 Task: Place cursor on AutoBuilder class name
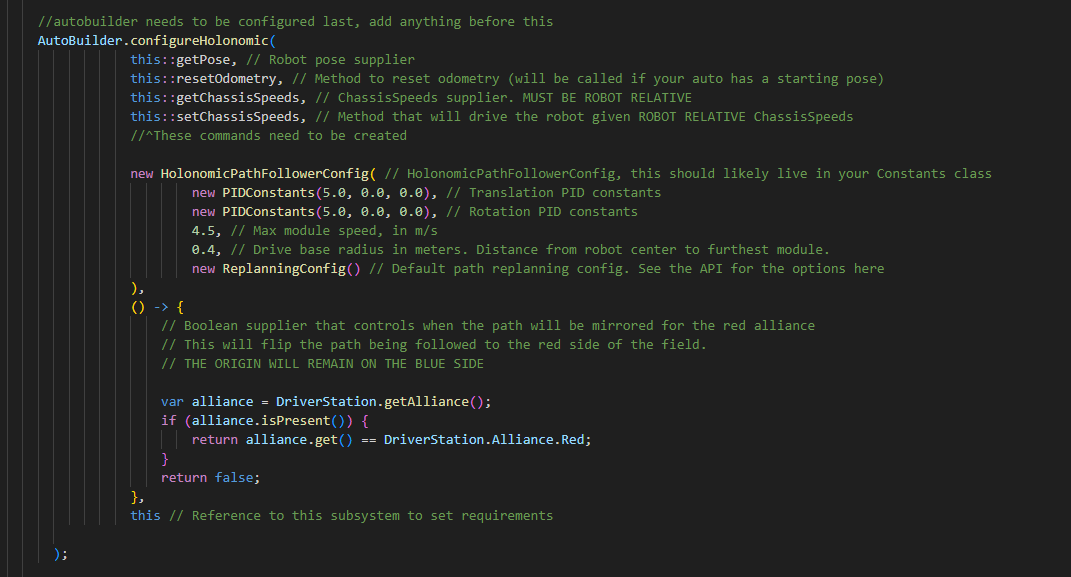tap(80, 40)
